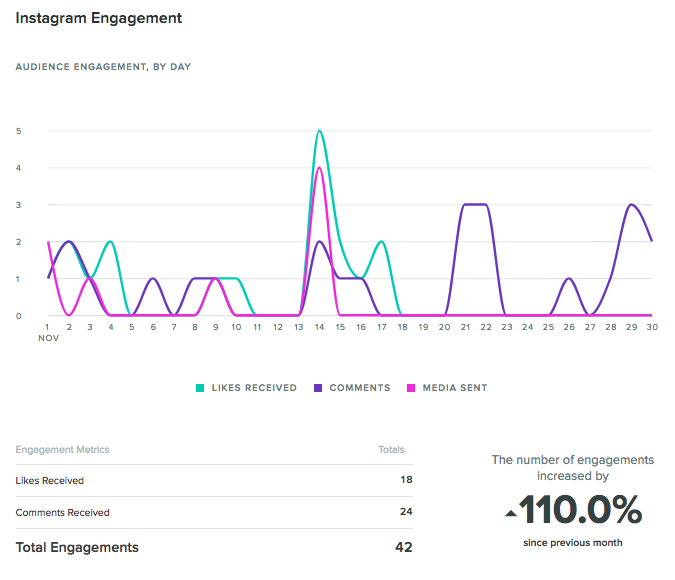The width and height of the screenshot is (675, 580).
Task: Click the comments peak at day 6
Action: pyautogui.click(x=153, y=279)
